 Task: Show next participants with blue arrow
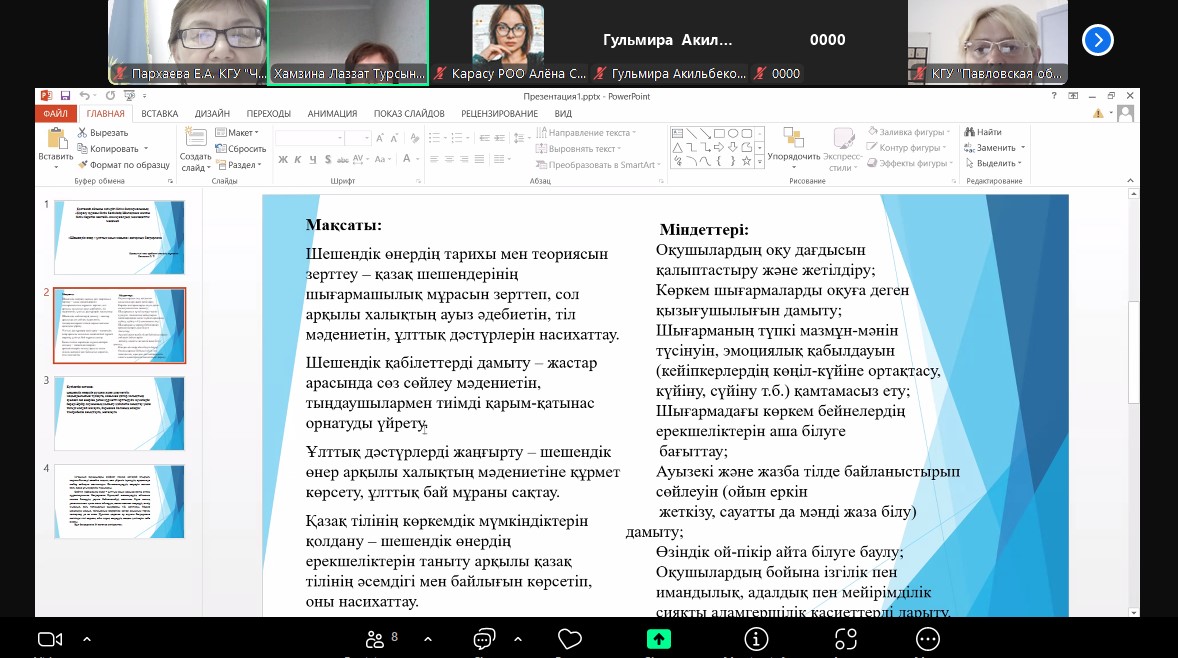[1098, 40]
